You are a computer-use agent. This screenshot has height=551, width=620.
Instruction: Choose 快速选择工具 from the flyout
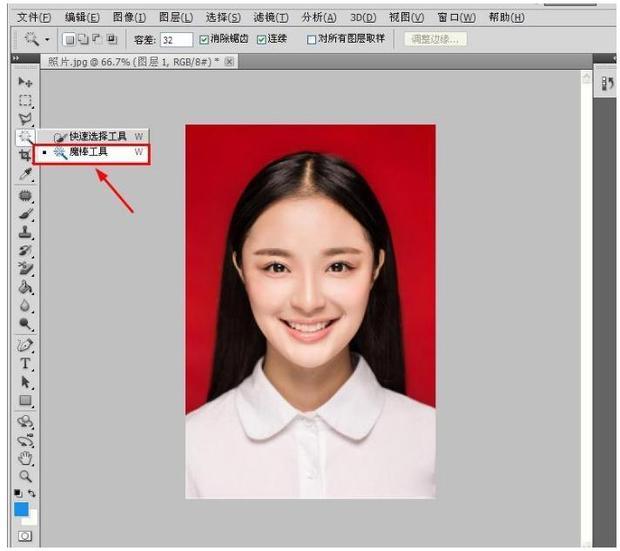click(97, 135)
